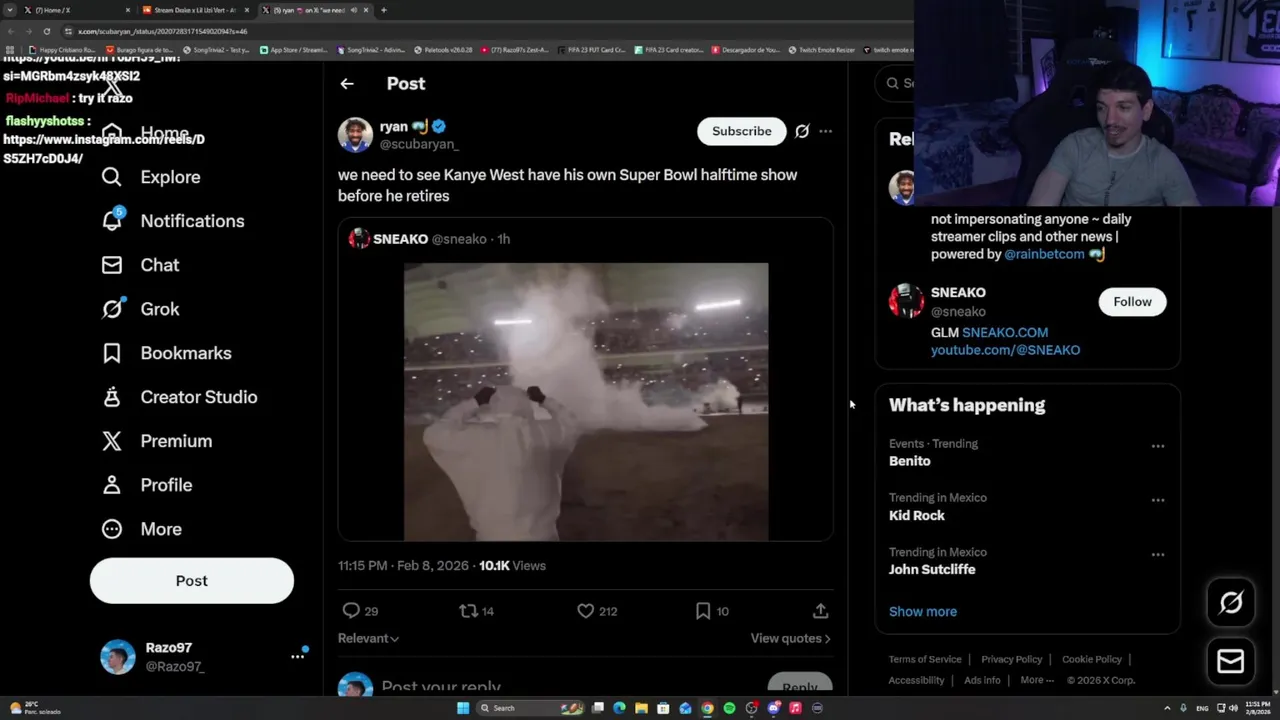Expand the footer More menu

(x=1037, y=680)
